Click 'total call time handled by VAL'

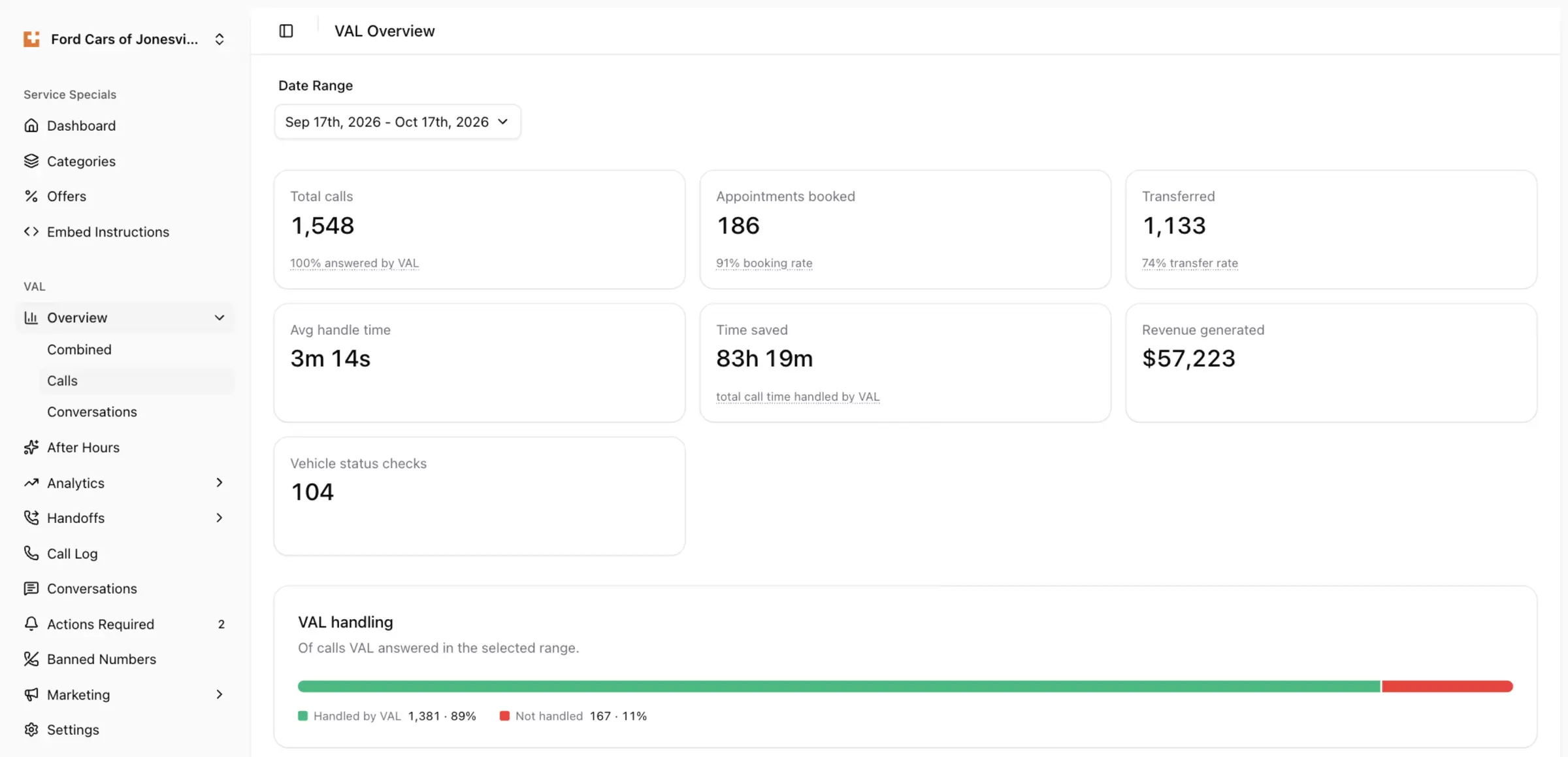point(798,396)
